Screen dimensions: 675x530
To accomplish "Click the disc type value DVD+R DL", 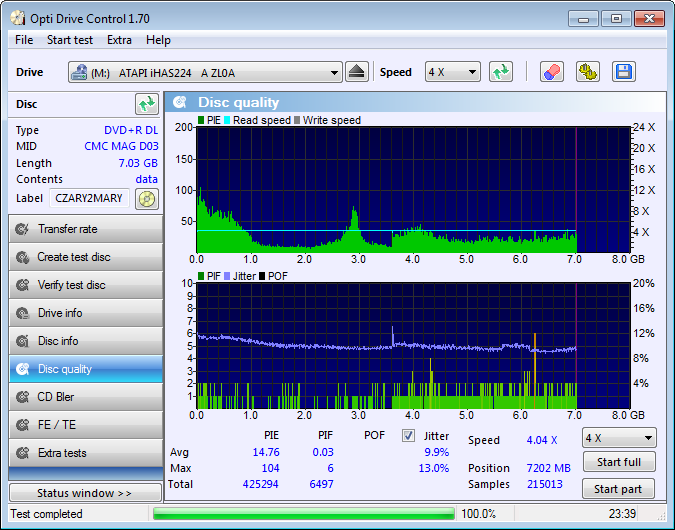I will tap(131, 130).
